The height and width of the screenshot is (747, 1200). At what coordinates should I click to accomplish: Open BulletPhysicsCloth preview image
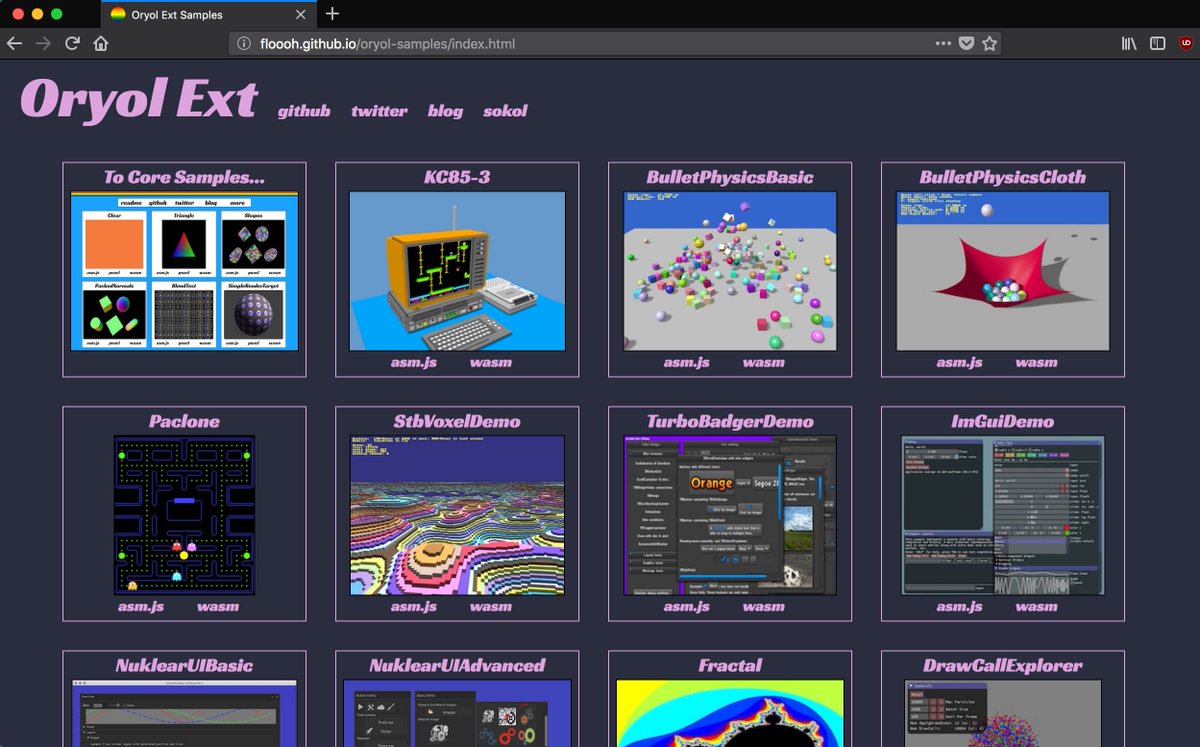1003,271
